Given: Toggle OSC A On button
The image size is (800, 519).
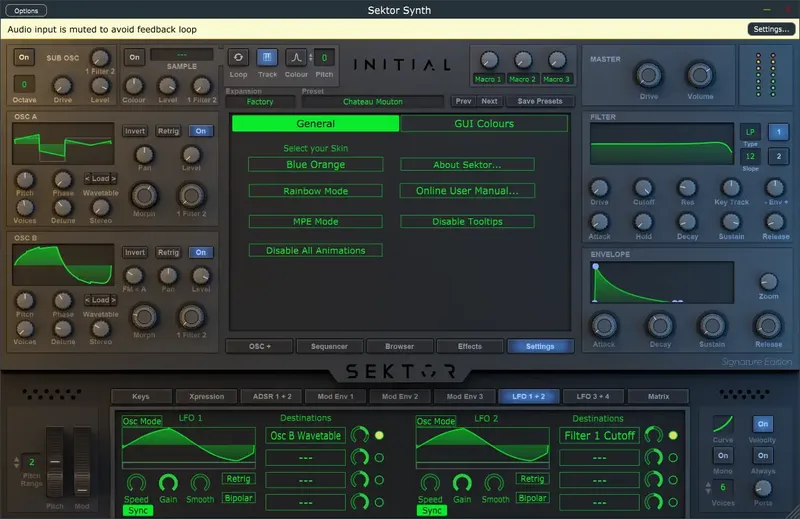Looking at the screenshot, I should 201,131.
